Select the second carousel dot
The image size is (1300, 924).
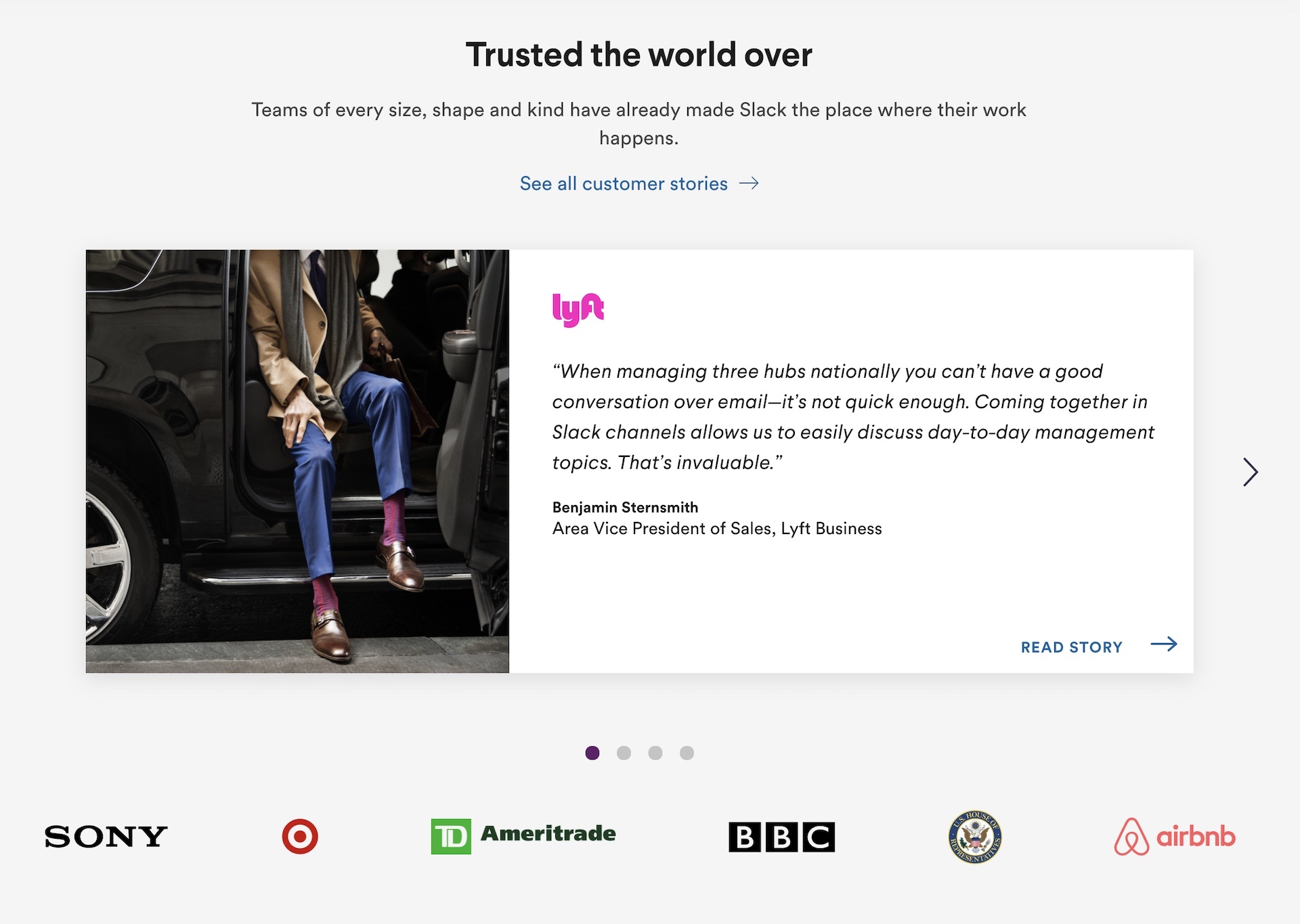(624, 753)
